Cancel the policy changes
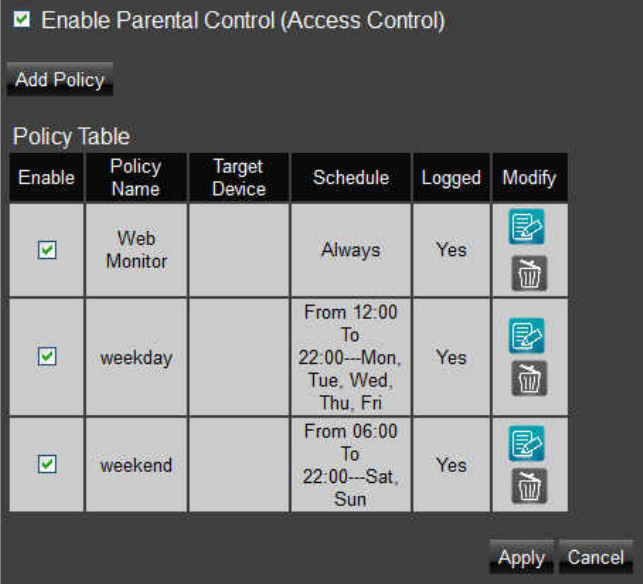 [x=596, y=557]
